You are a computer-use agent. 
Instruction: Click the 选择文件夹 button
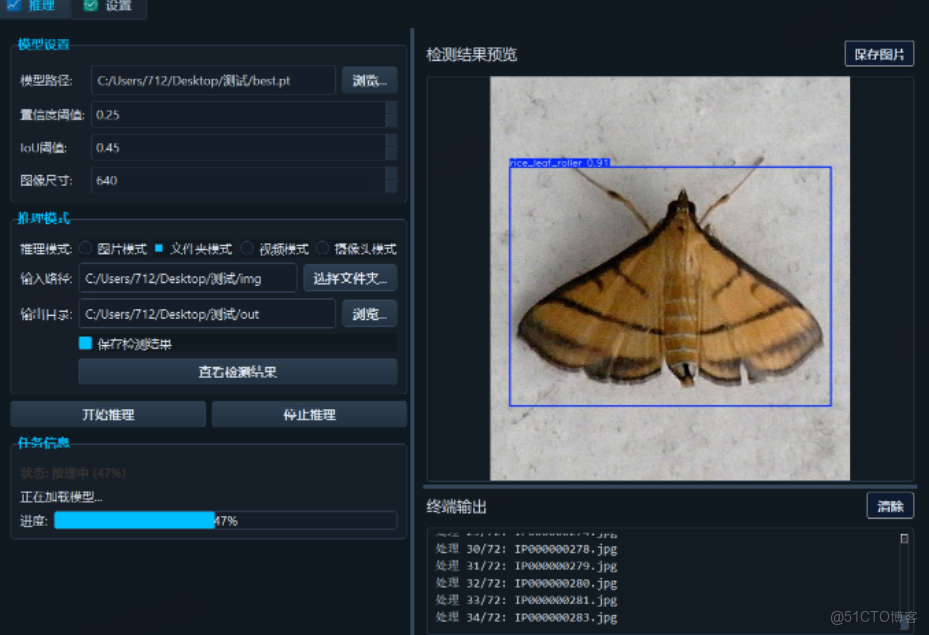tap(350, 278)
